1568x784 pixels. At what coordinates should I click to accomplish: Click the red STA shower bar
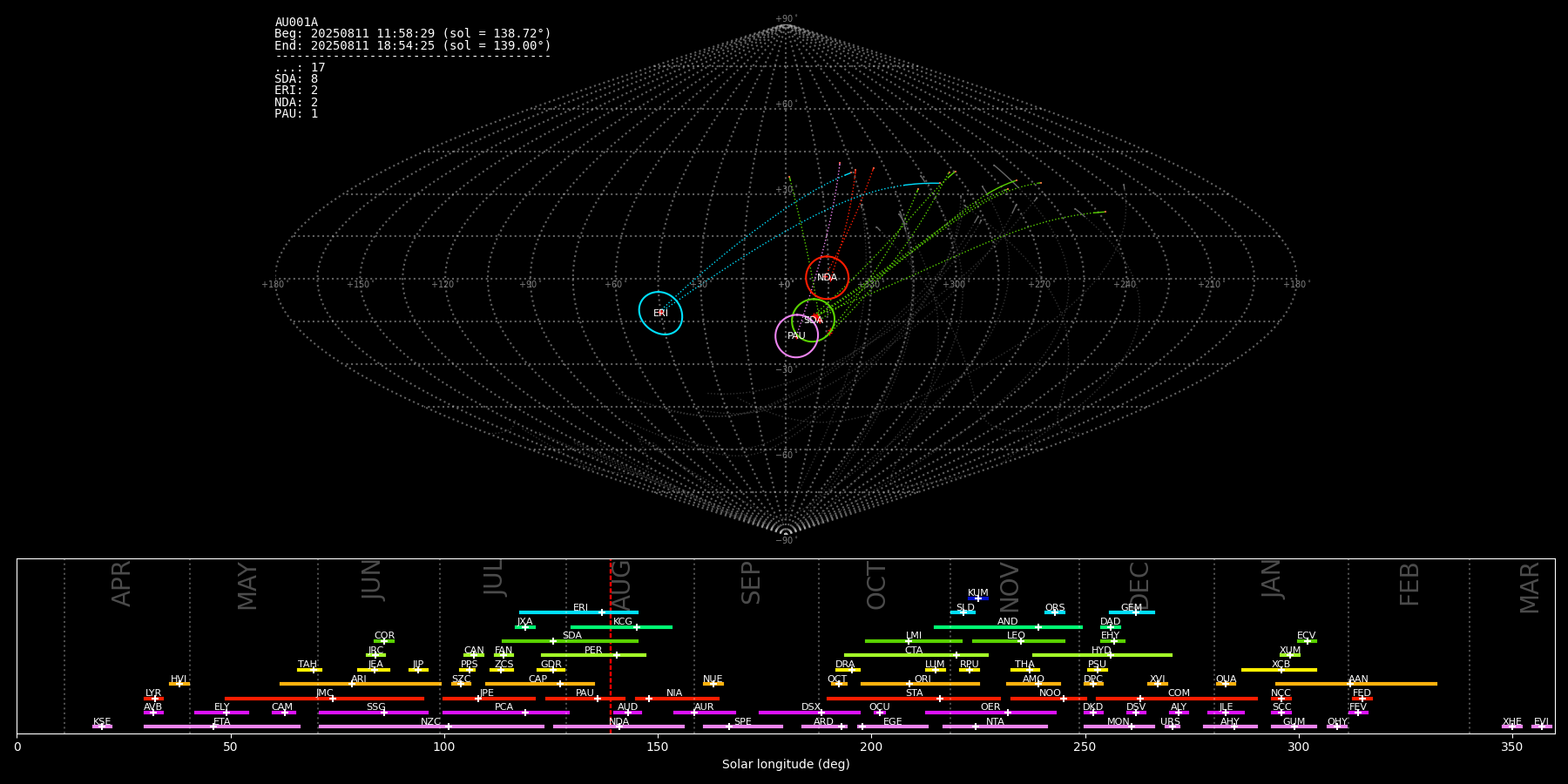pos(914,698)
